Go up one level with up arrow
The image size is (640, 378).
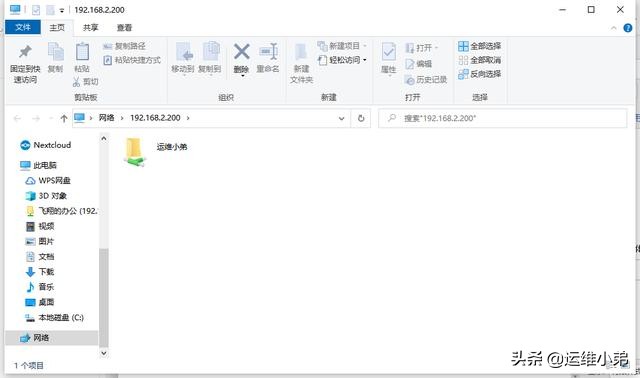pyautogui.click(x=64, y=118)
